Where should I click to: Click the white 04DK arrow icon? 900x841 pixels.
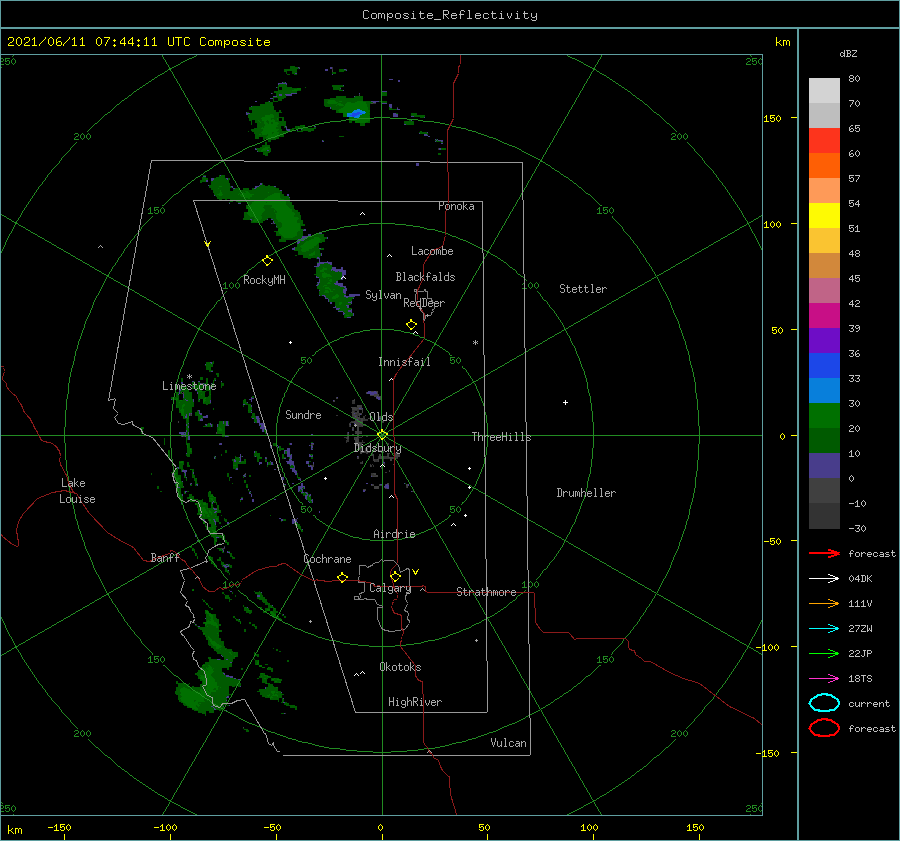coord(824,579)
